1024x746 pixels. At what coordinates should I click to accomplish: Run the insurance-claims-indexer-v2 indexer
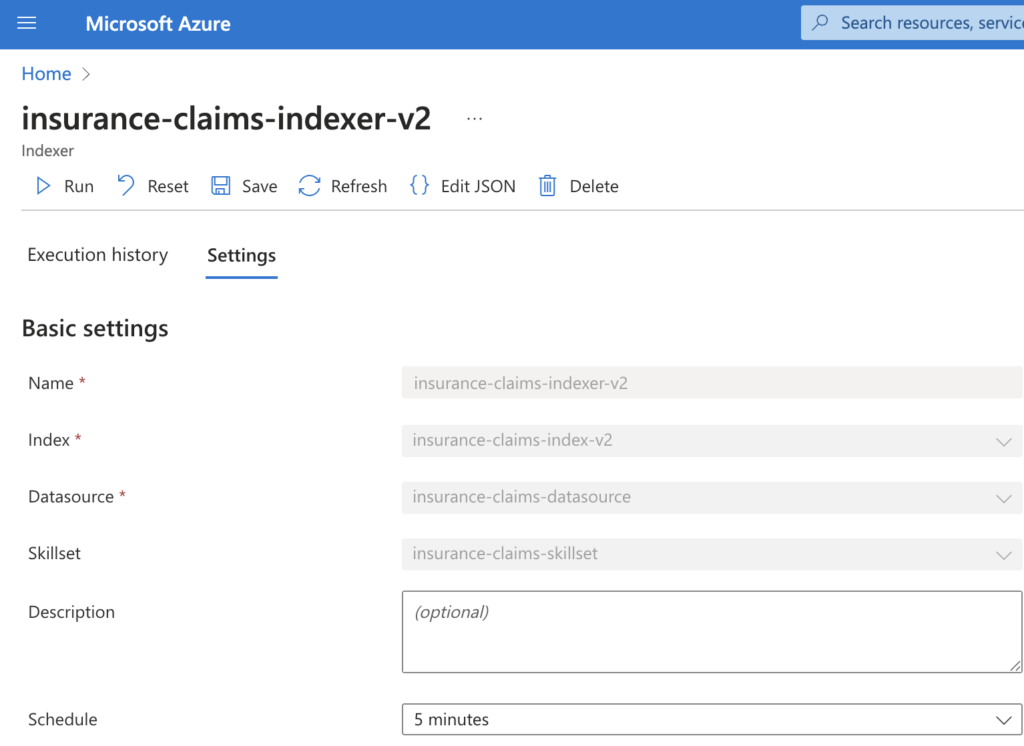(64, 186)
